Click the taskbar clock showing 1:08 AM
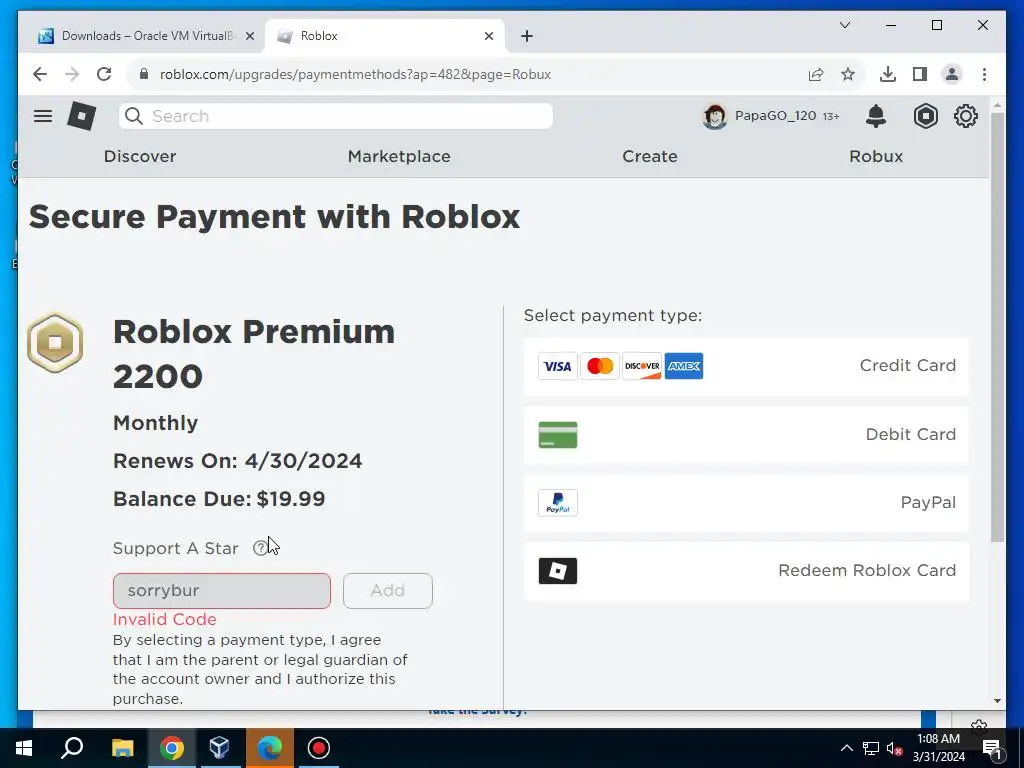 [x=938, y=748]
